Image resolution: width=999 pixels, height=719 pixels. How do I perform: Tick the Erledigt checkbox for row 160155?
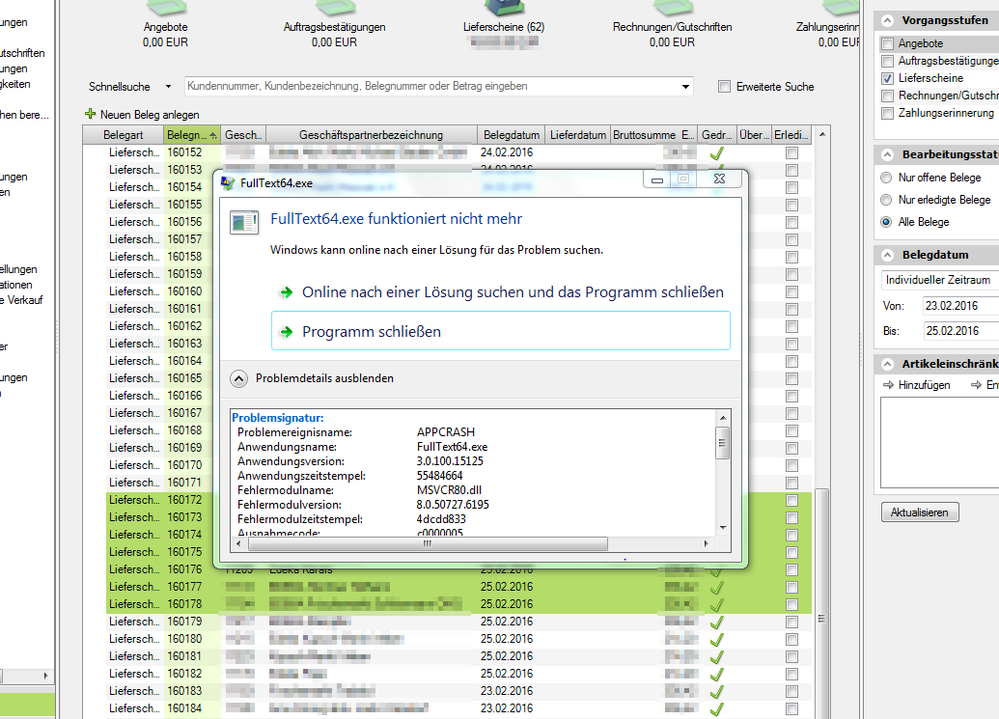[x=792, y=205]
